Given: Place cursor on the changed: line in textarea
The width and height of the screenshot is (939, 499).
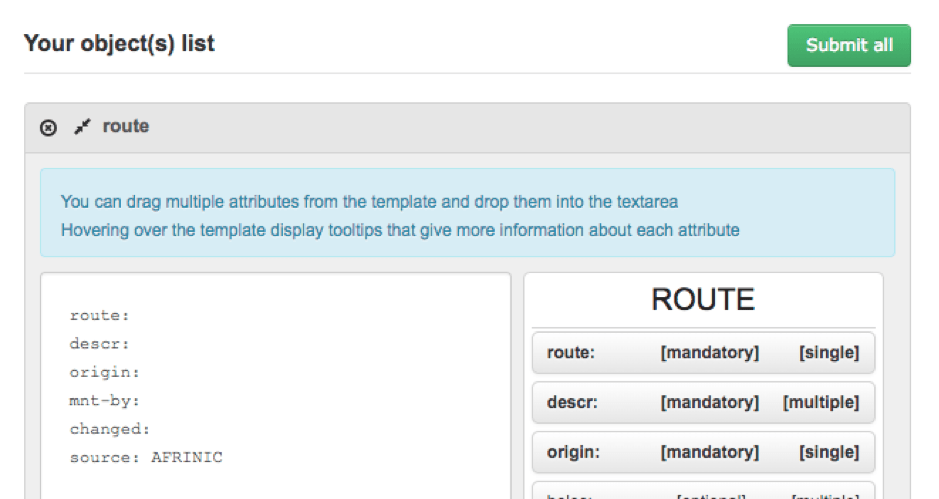Looking at the screenshot, I should 110,429.
